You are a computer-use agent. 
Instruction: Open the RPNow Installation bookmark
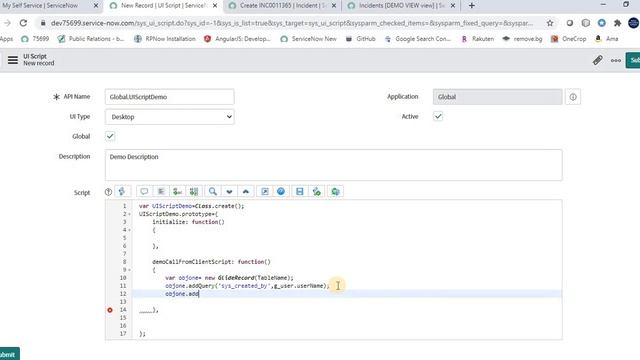point(165,39)
